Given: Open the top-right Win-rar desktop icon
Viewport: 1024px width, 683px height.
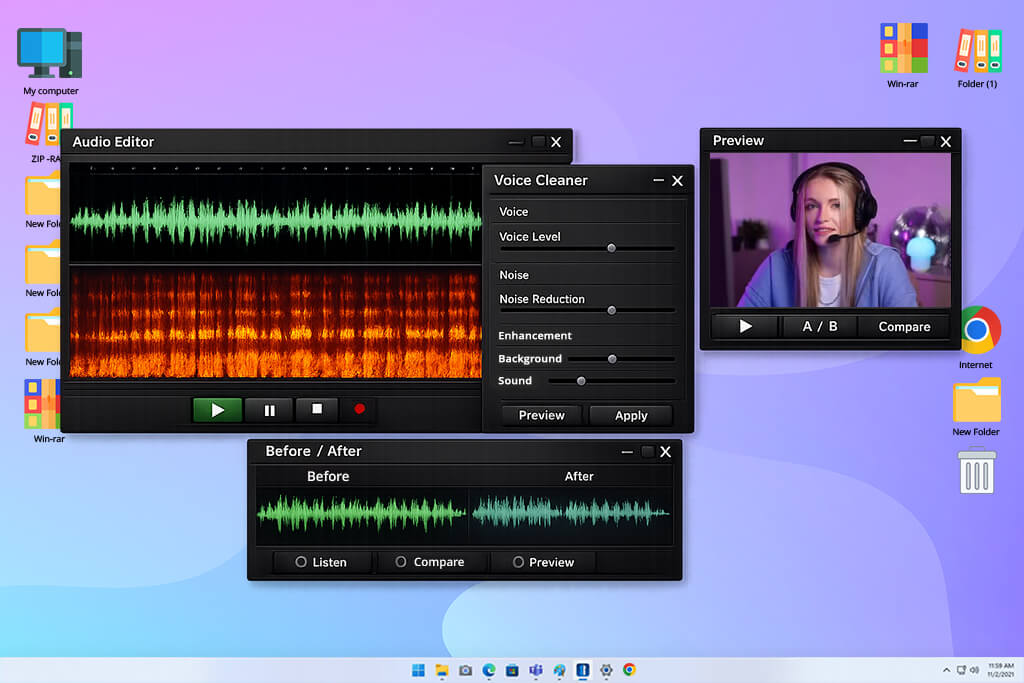Looking at the screenshot, I should 903,56.
